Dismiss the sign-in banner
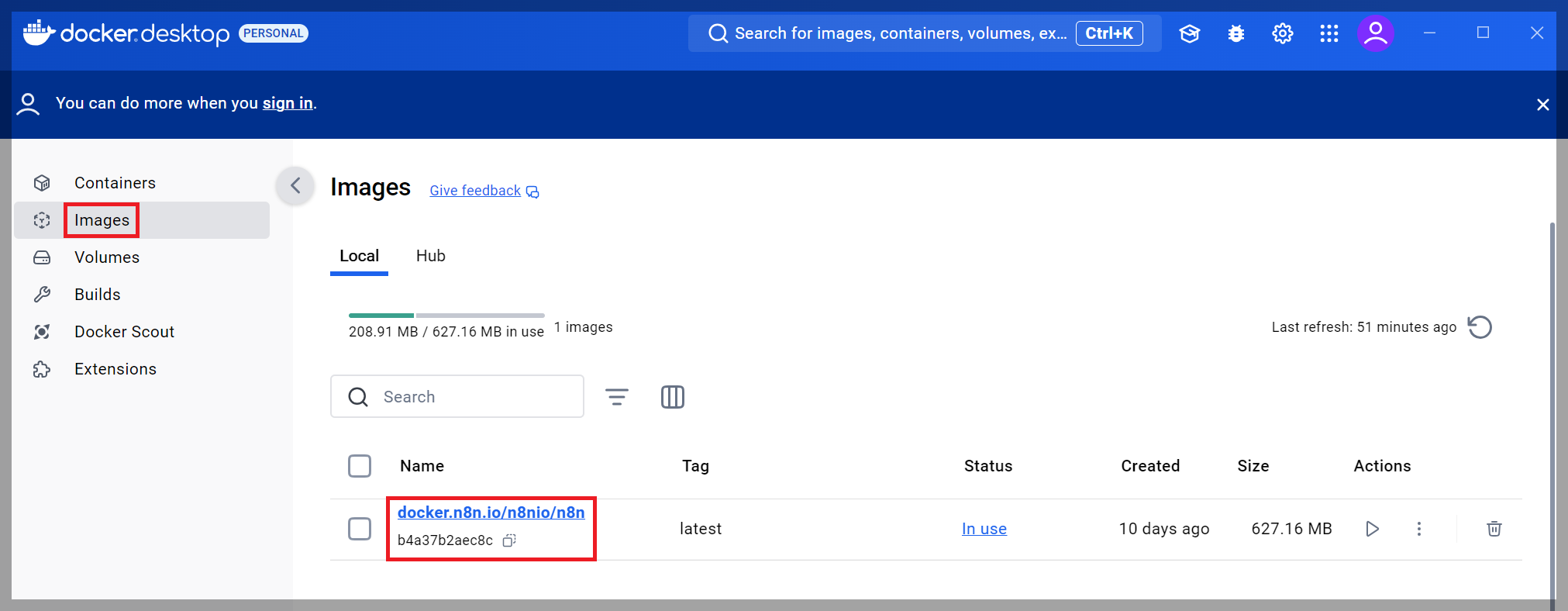 (1543, 105)
